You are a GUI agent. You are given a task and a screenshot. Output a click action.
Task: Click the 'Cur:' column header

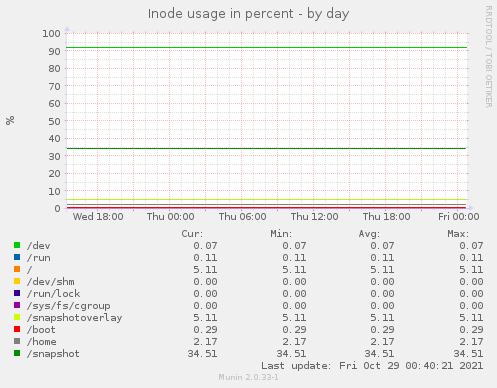click(x=192, y=234)
